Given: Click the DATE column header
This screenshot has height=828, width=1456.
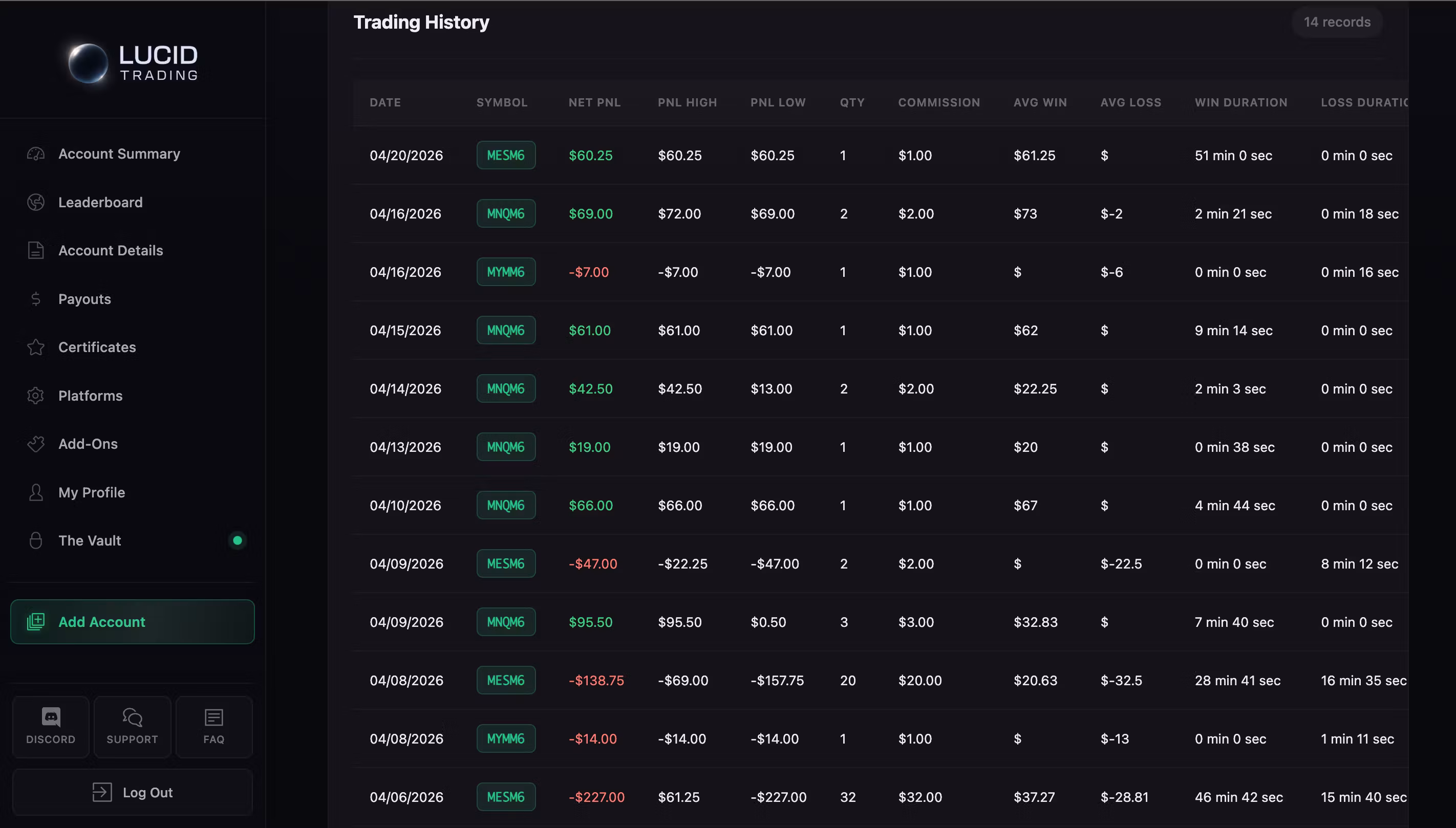Looking at the screenshot, I should [x=385, y=102].
